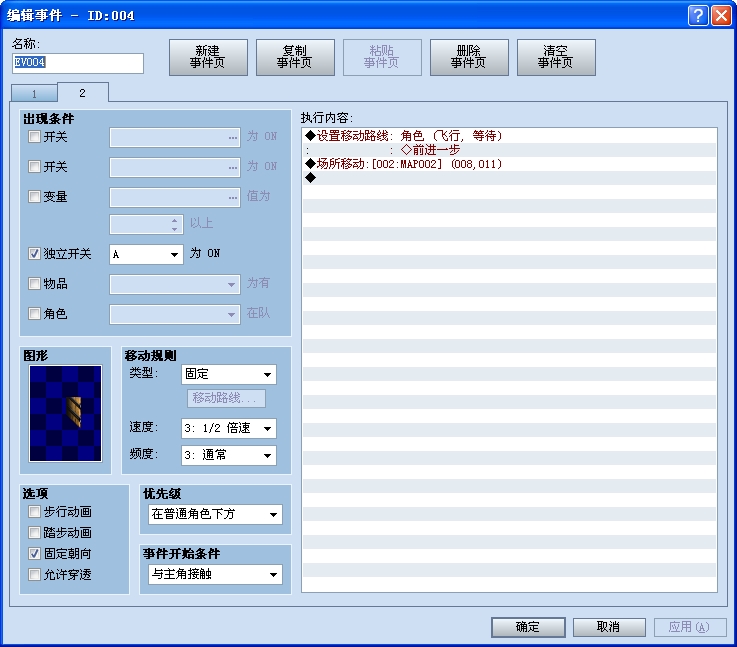The height and width of the screenshot is (647, 737).
Task: Expand the 优先级 priority dropdown
Action: click(x=214, y=515)
